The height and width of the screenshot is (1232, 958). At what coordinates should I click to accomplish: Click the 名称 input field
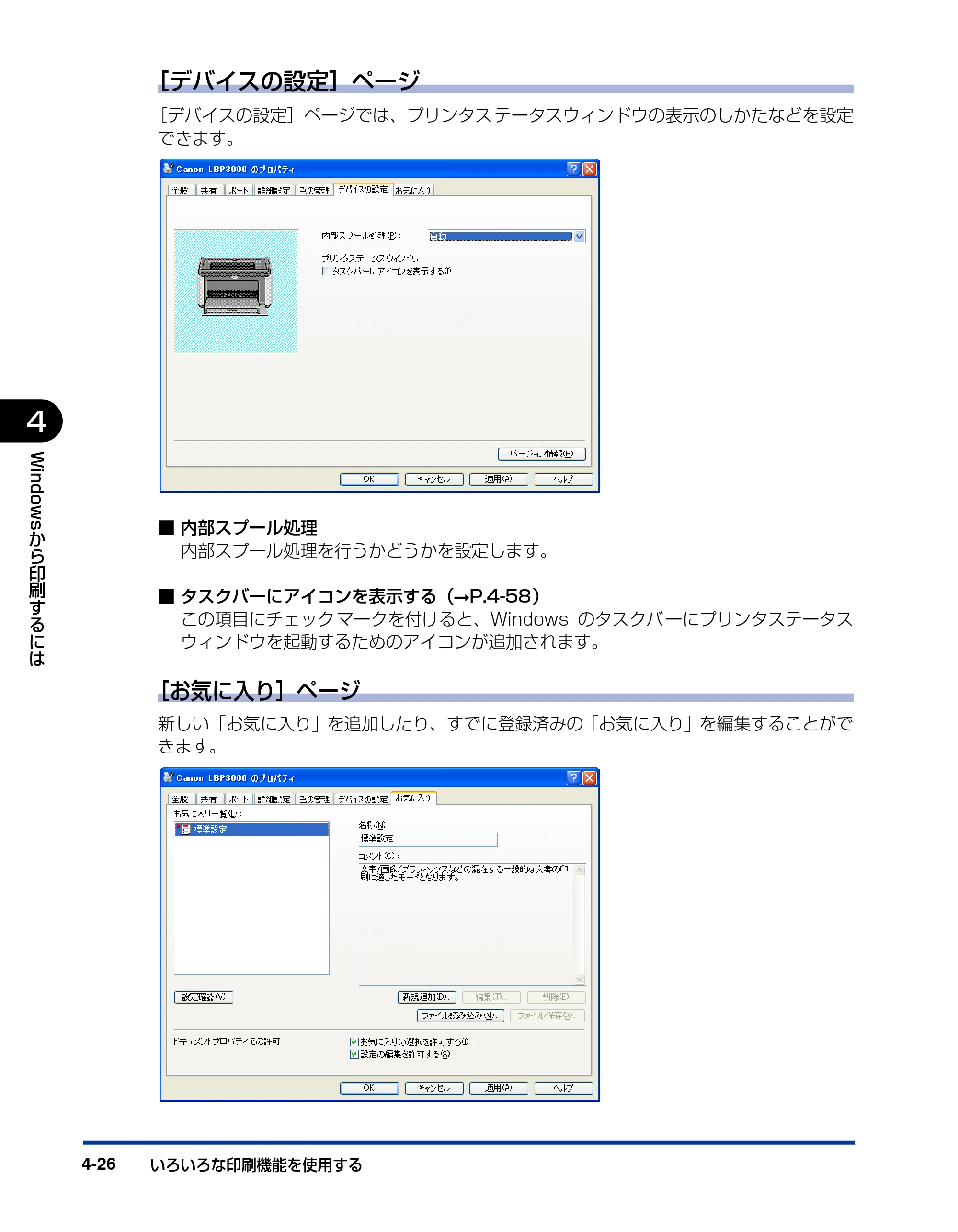(428, 839)
